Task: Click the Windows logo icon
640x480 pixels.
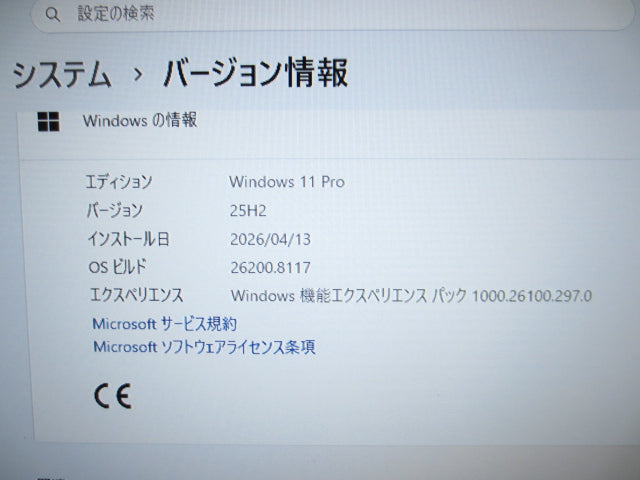Action: click(x=49, y=122)
